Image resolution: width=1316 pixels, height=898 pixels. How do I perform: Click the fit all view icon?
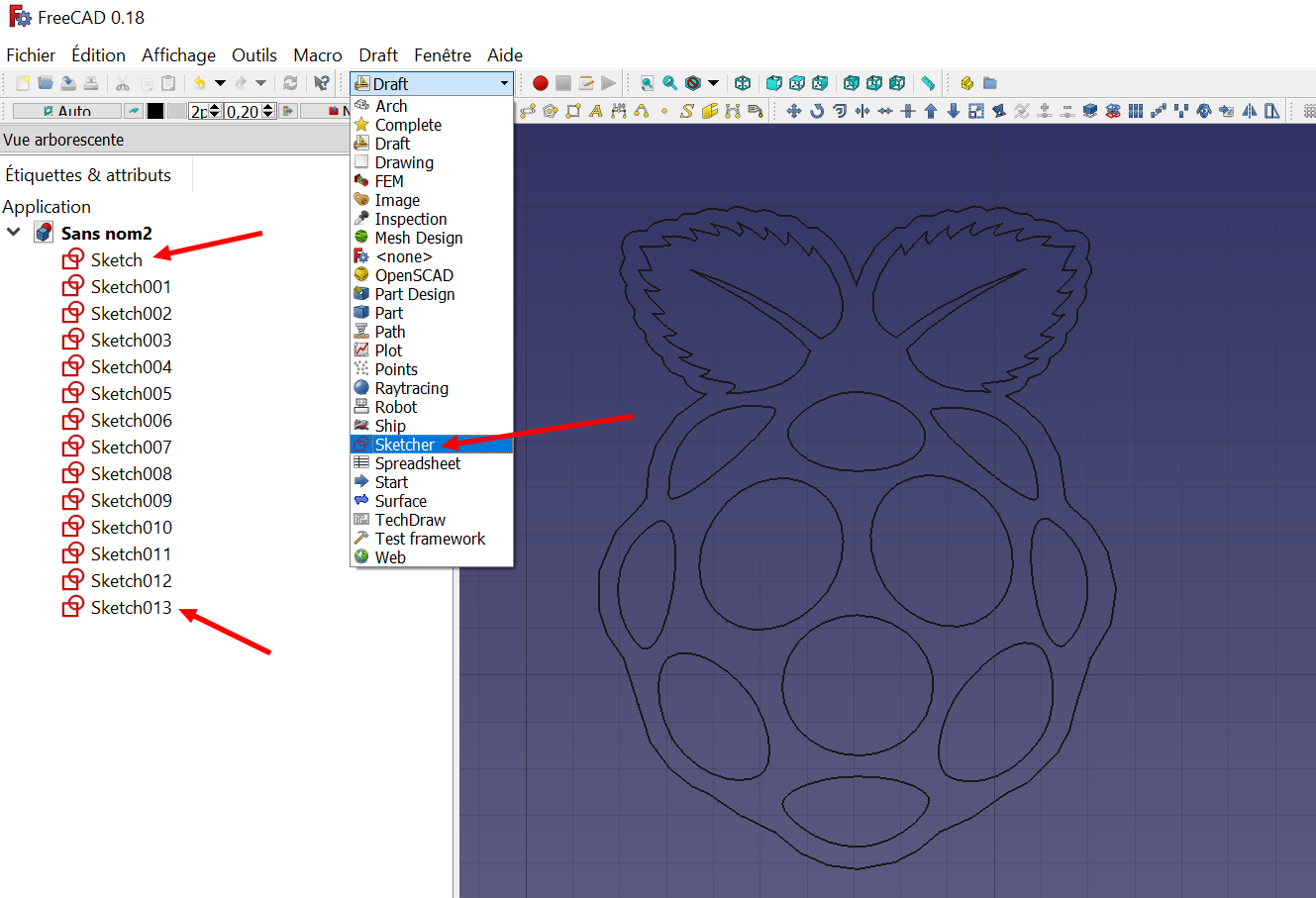(647, 83)
